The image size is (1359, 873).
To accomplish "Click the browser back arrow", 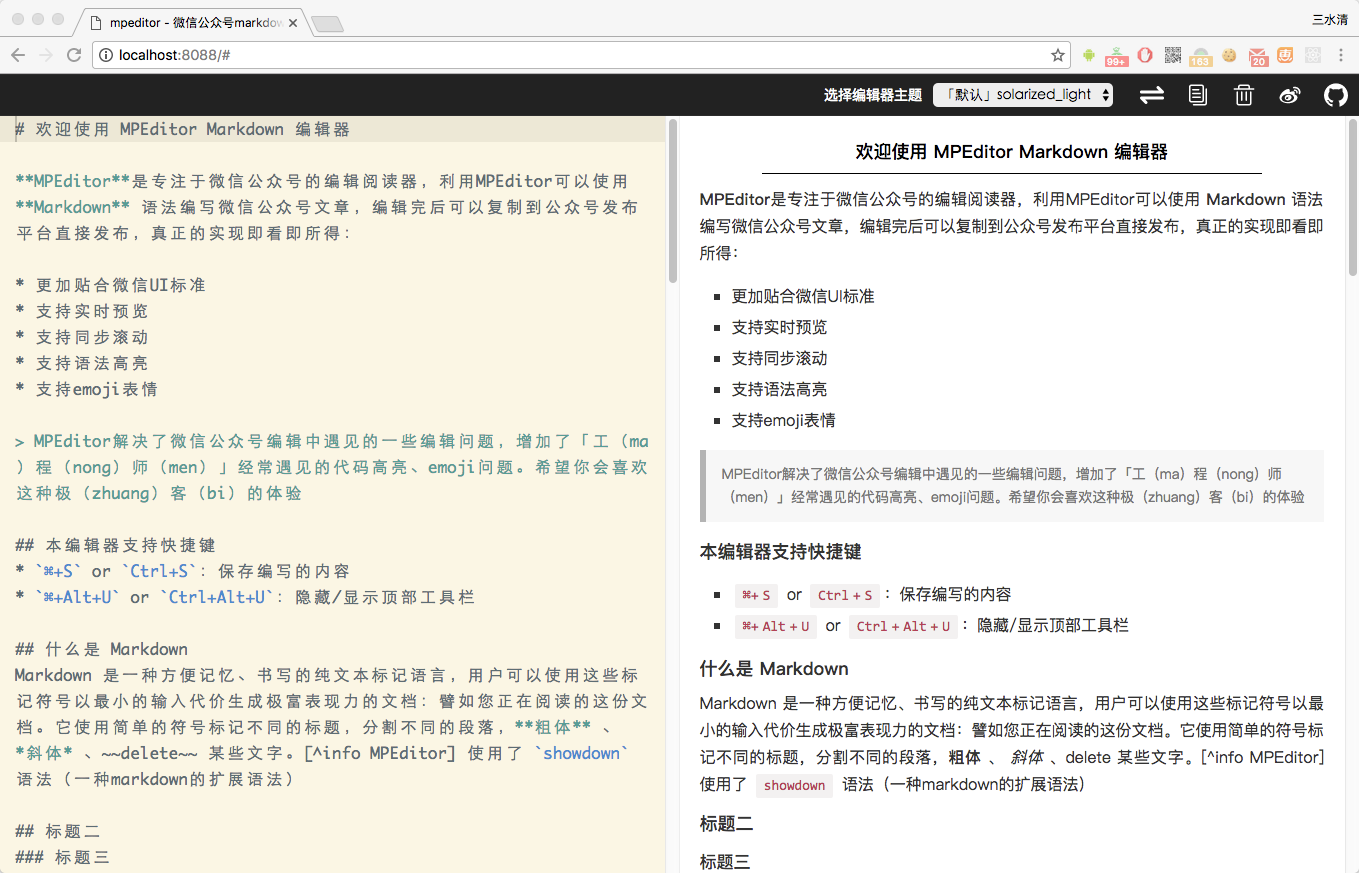I will point(18,55).
